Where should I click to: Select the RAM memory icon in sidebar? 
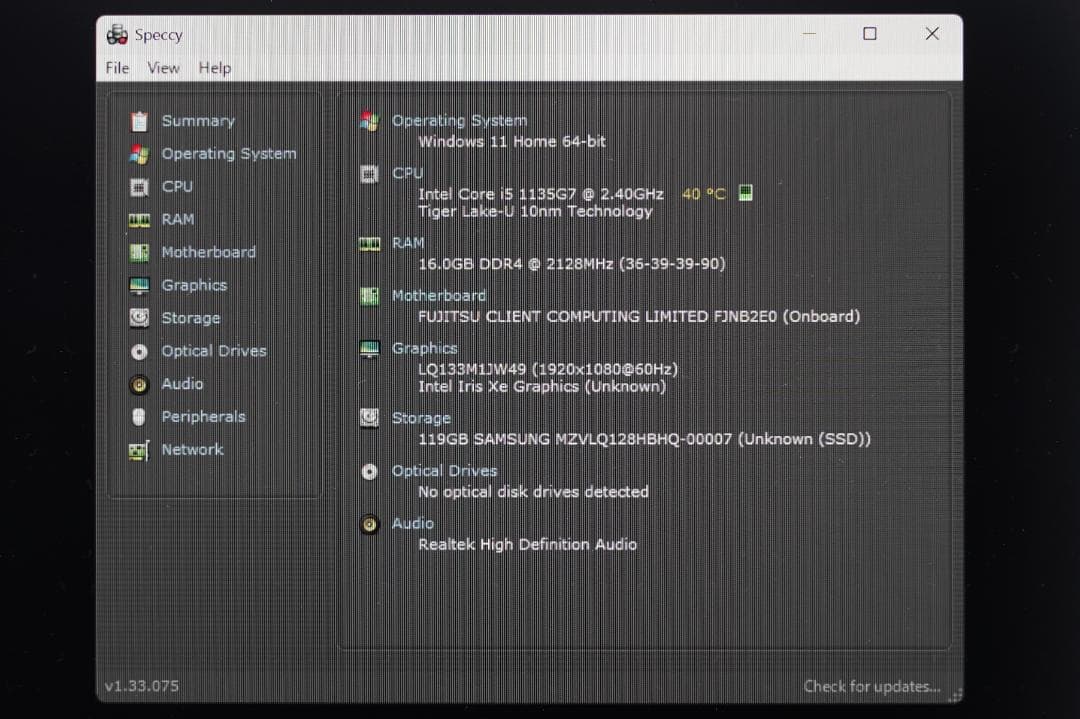[x=139, y=219]
